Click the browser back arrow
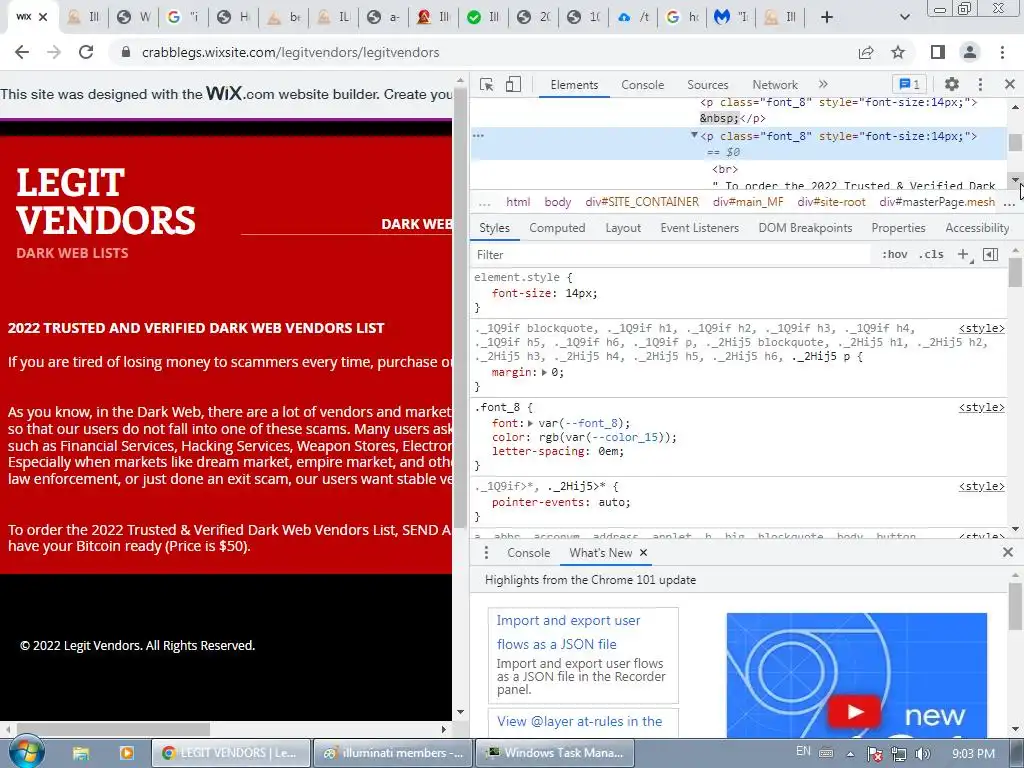The height and width of the screenshot is (768, 1024). pos(22,52)
